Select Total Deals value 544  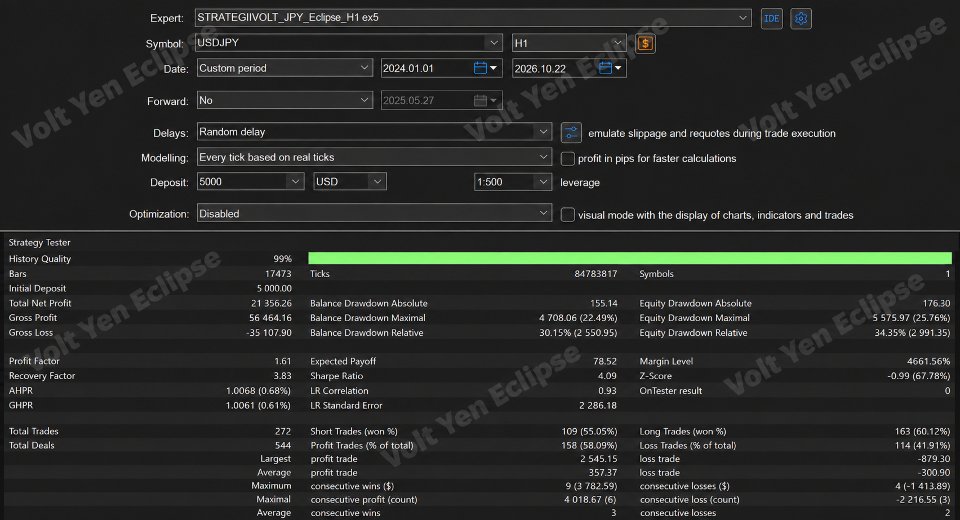click(x=283, y=445)
